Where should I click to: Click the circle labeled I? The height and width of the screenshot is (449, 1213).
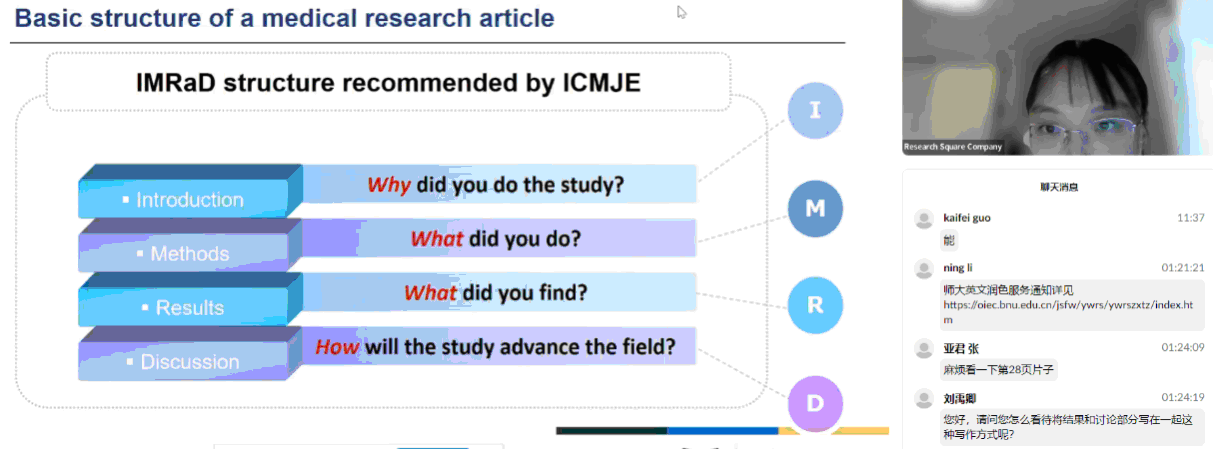[815, 110]
